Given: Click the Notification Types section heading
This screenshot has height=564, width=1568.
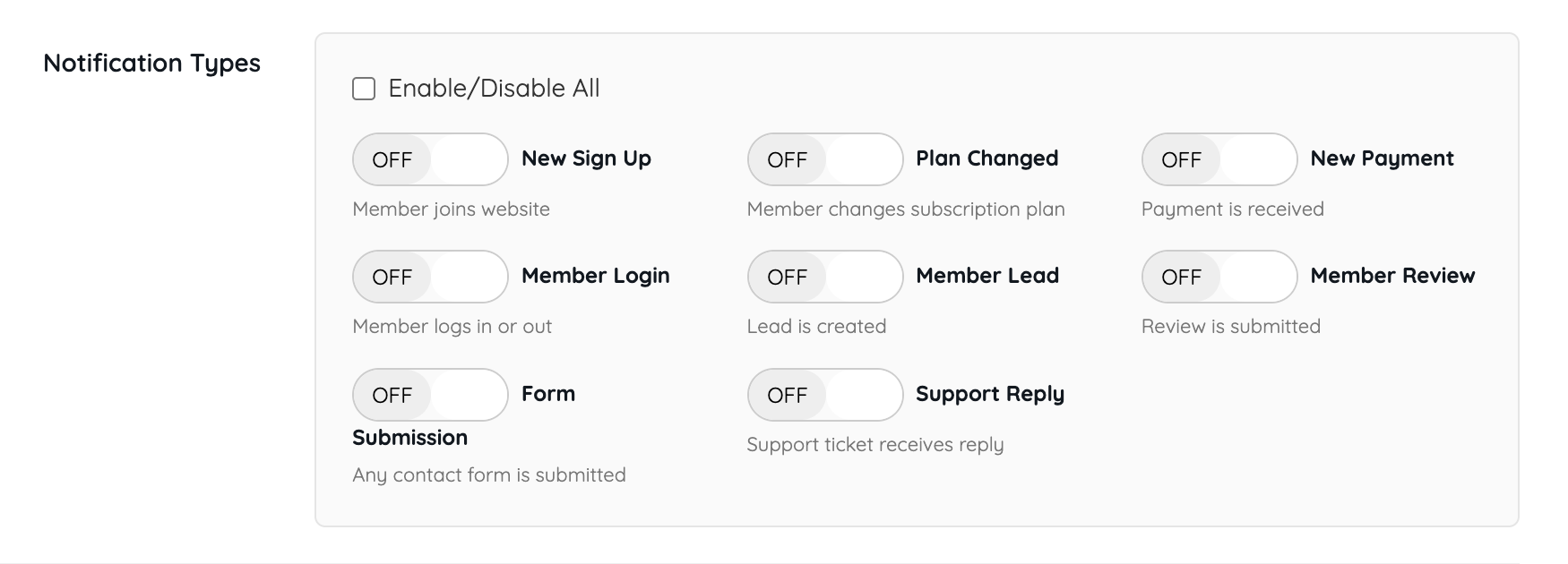Looking at the screenshot, I should coord(151,64).
